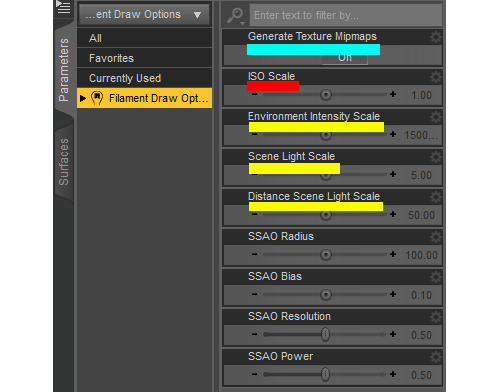Increase SSAO Radius with plus button

point(393,254)
